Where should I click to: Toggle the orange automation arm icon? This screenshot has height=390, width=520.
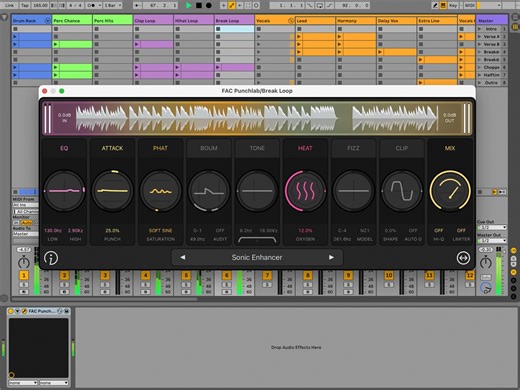231,6
